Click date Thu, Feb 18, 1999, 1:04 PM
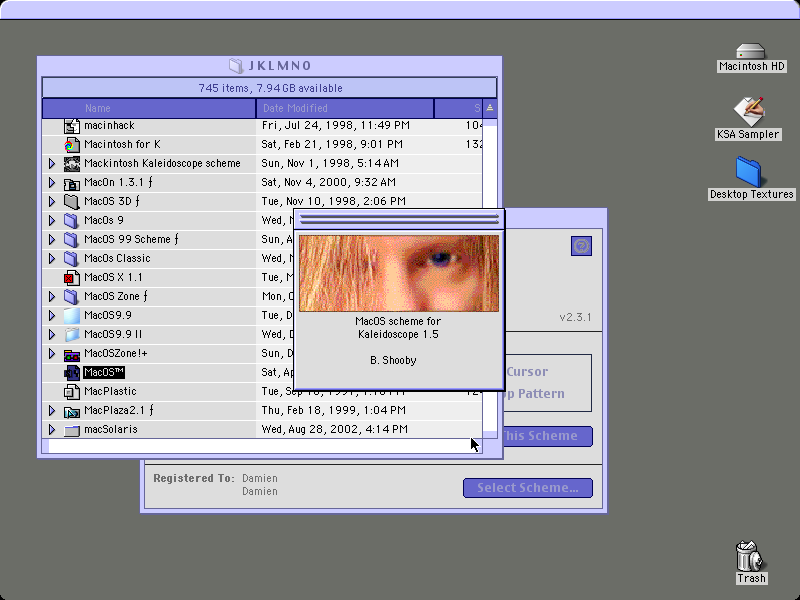The width and height of the screenshot is (800, 600). [x=334, y=410]
